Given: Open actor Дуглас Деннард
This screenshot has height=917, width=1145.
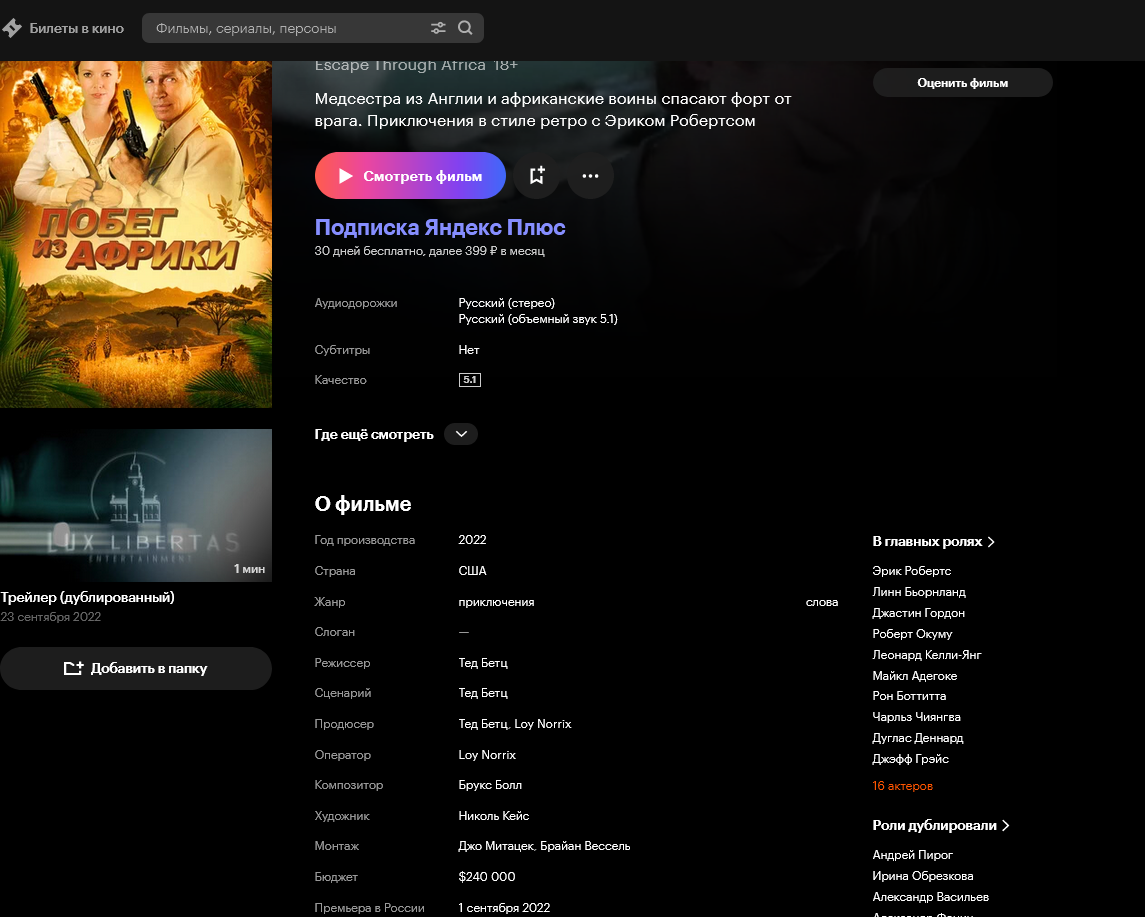Looking at the screenshot, I should click(x=918, y=737).
